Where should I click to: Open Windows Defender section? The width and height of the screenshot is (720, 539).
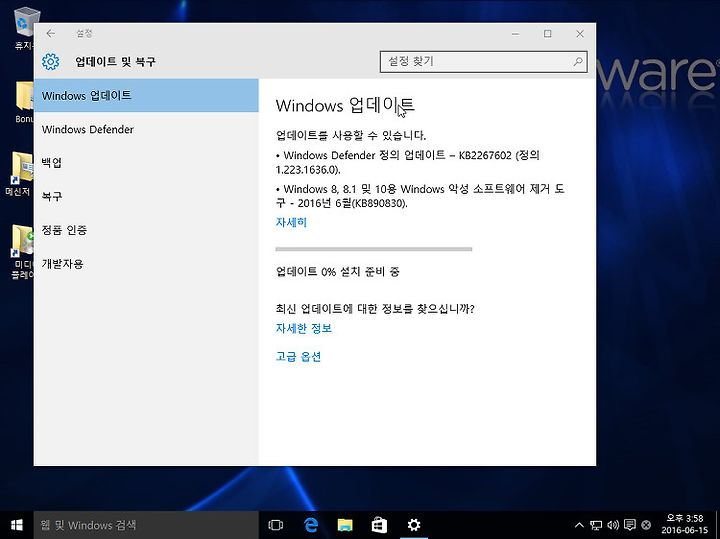[146, 129]
